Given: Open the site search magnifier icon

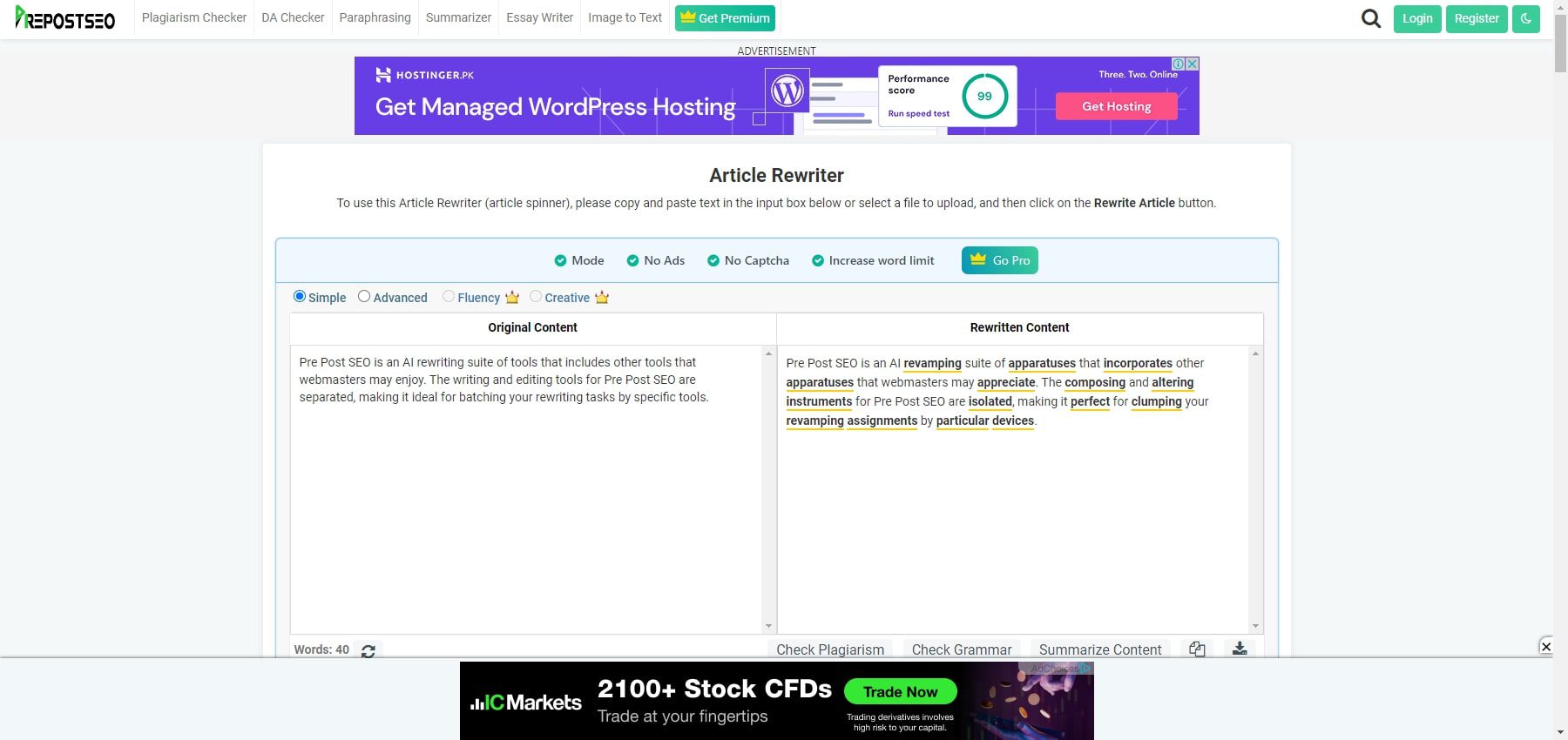Looking at the screenshot, I should pos(1371,18).
